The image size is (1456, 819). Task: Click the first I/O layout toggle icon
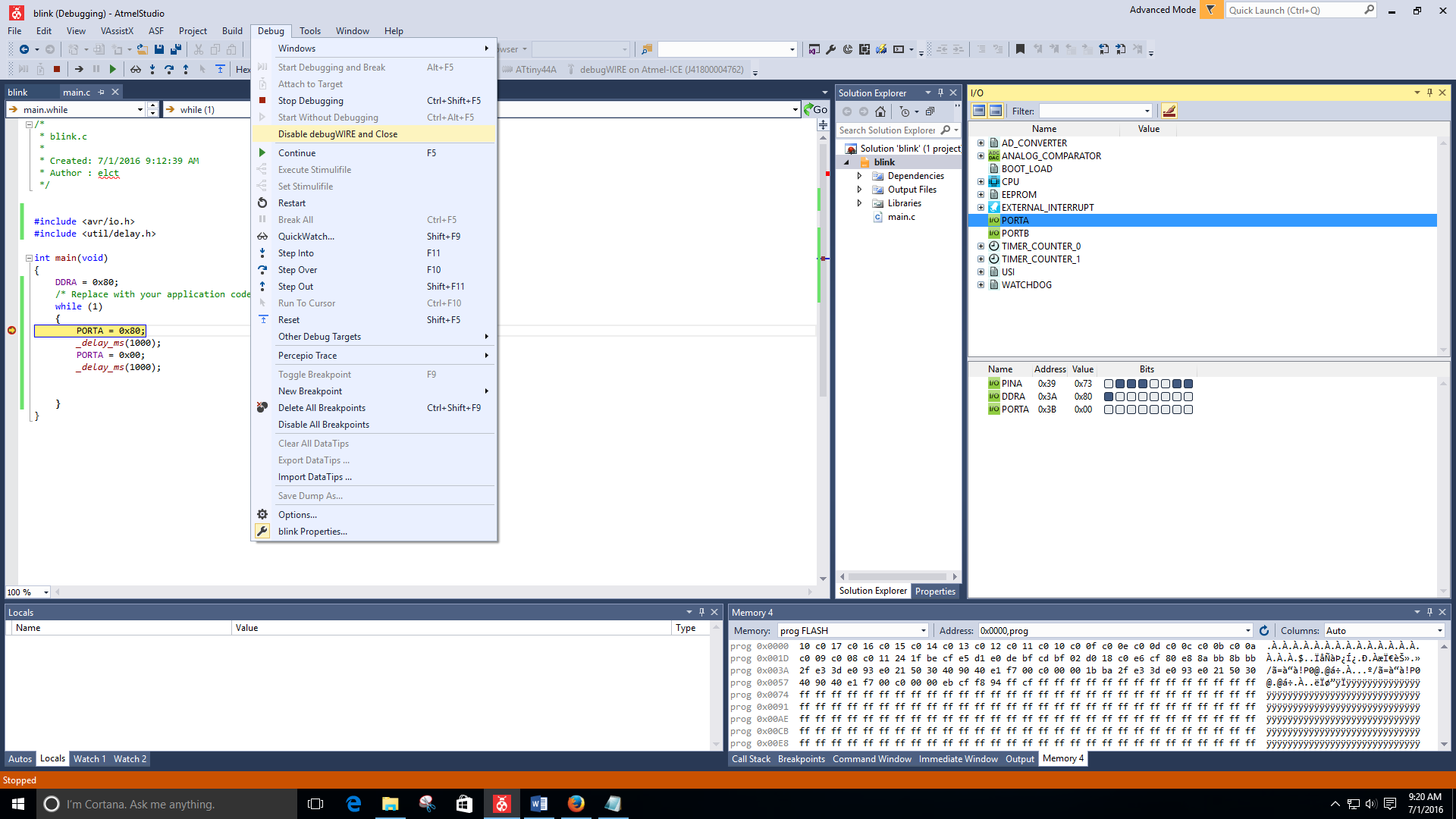(979, 111)
